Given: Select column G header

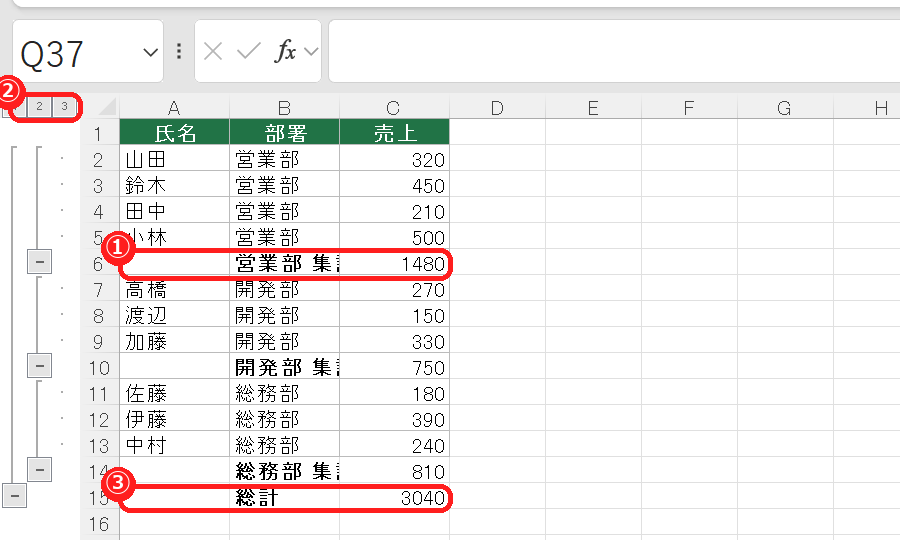Looking at the screenshot, I should click(785, 107).
